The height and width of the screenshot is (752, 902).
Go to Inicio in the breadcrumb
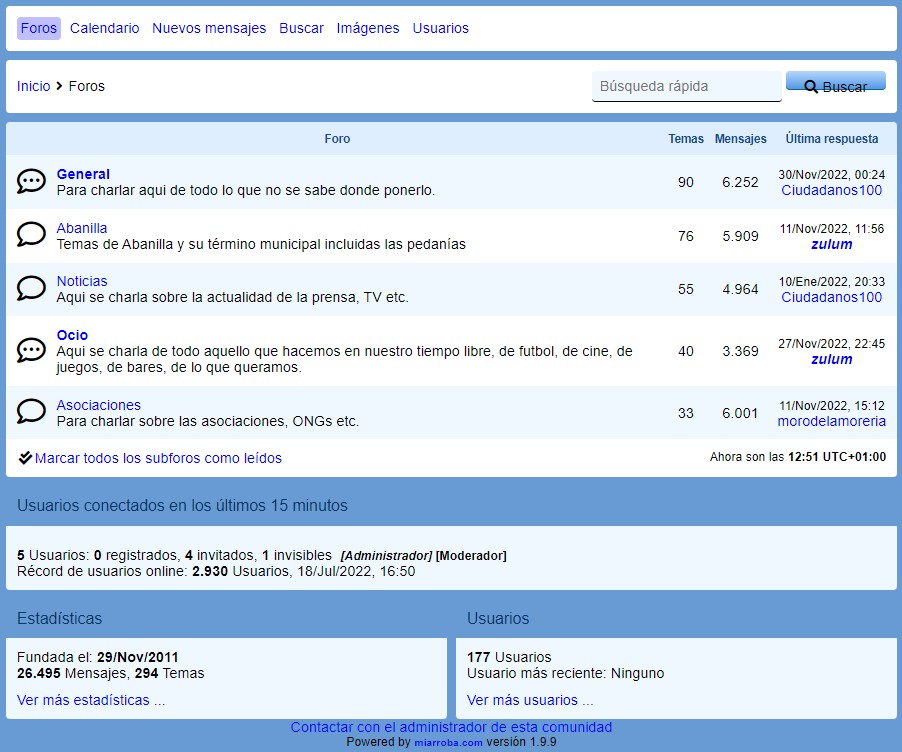pyautogui.click(x=33, y=86)
